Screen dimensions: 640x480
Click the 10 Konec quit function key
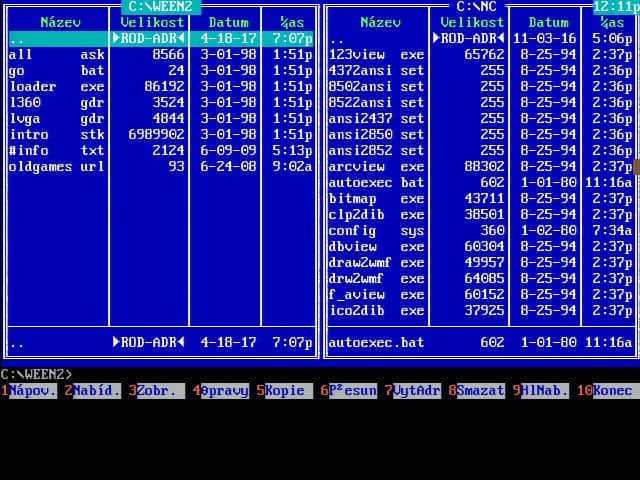tap(608, 391)
